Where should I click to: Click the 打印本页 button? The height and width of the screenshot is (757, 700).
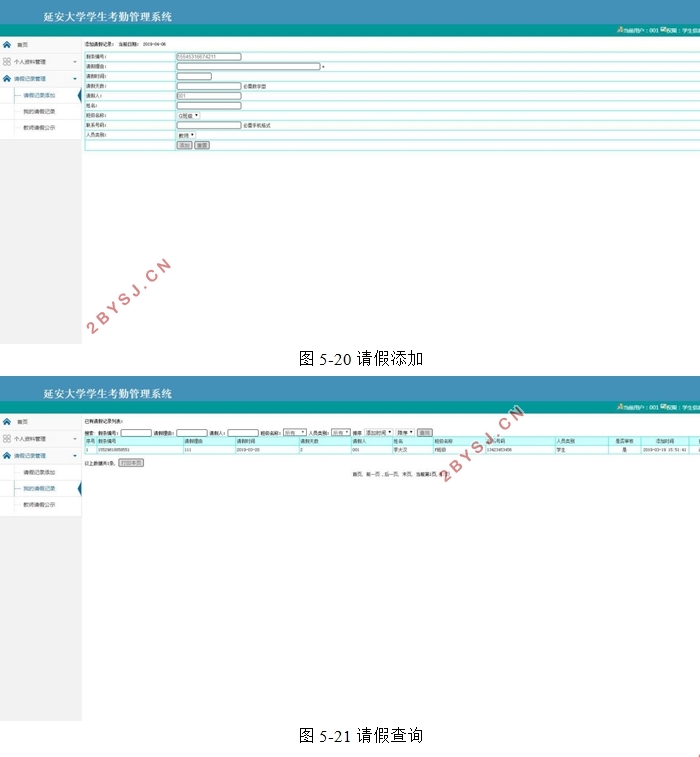coord(131,463)
